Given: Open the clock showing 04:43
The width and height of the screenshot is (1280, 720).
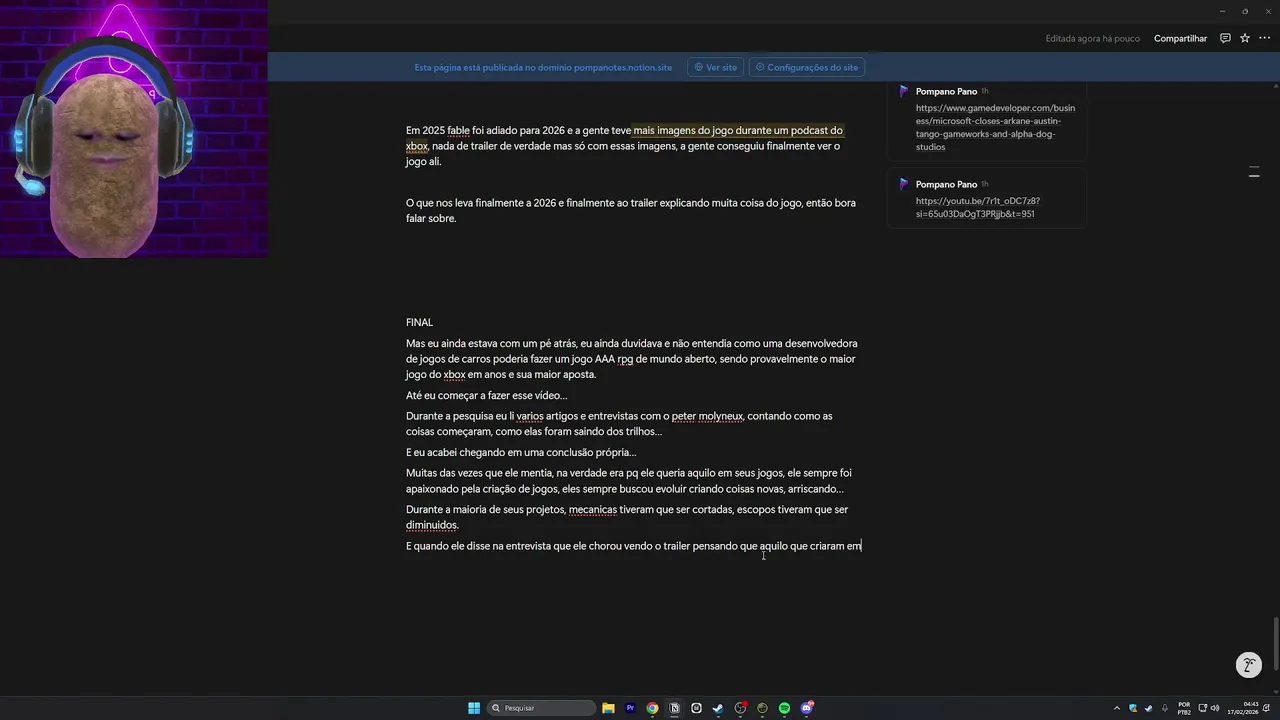Looking at the screenshot, I should [1244, 708].
